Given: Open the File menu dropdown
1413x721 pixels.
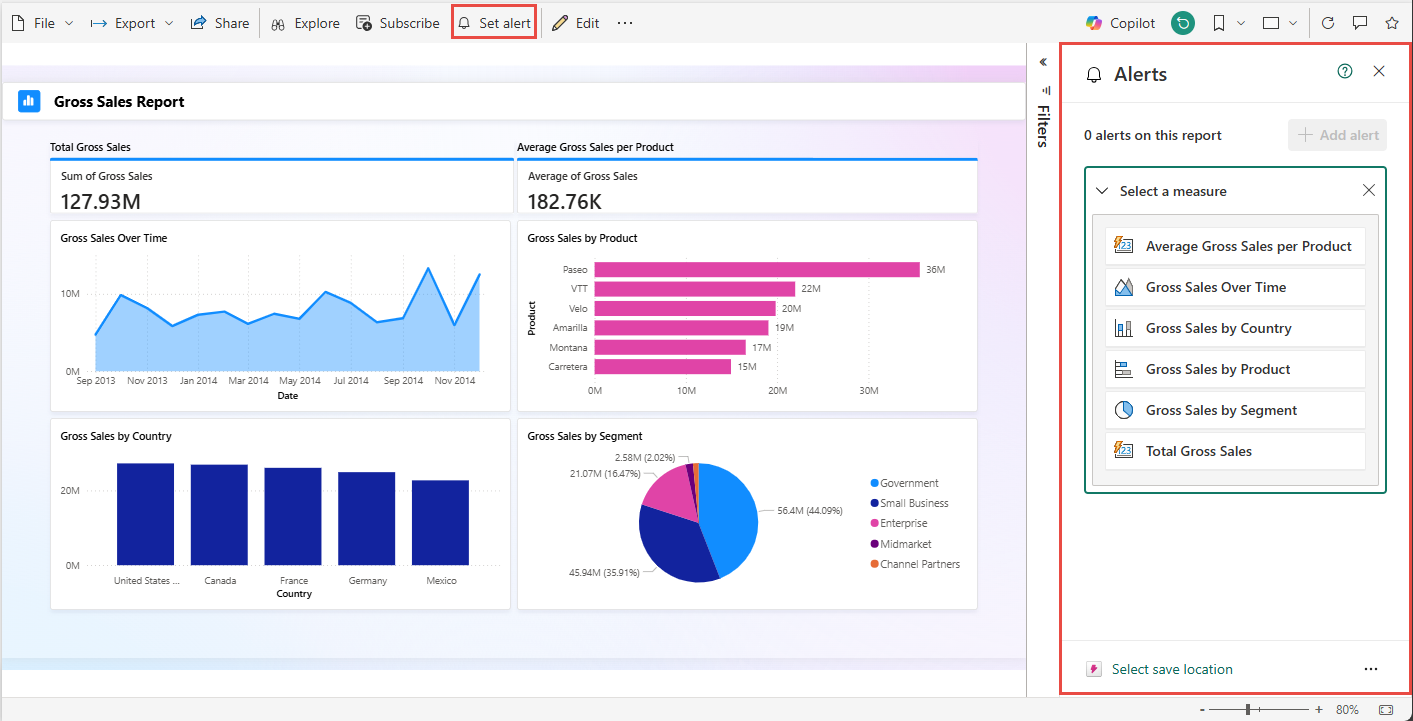Looking at the screenshot, I should (43, 23).
